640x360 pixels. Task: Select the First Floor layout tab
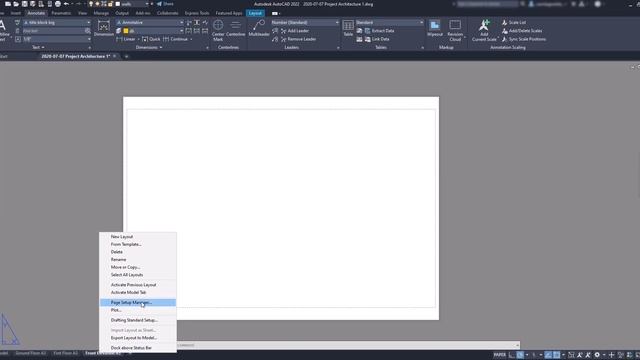coord(65,353)
